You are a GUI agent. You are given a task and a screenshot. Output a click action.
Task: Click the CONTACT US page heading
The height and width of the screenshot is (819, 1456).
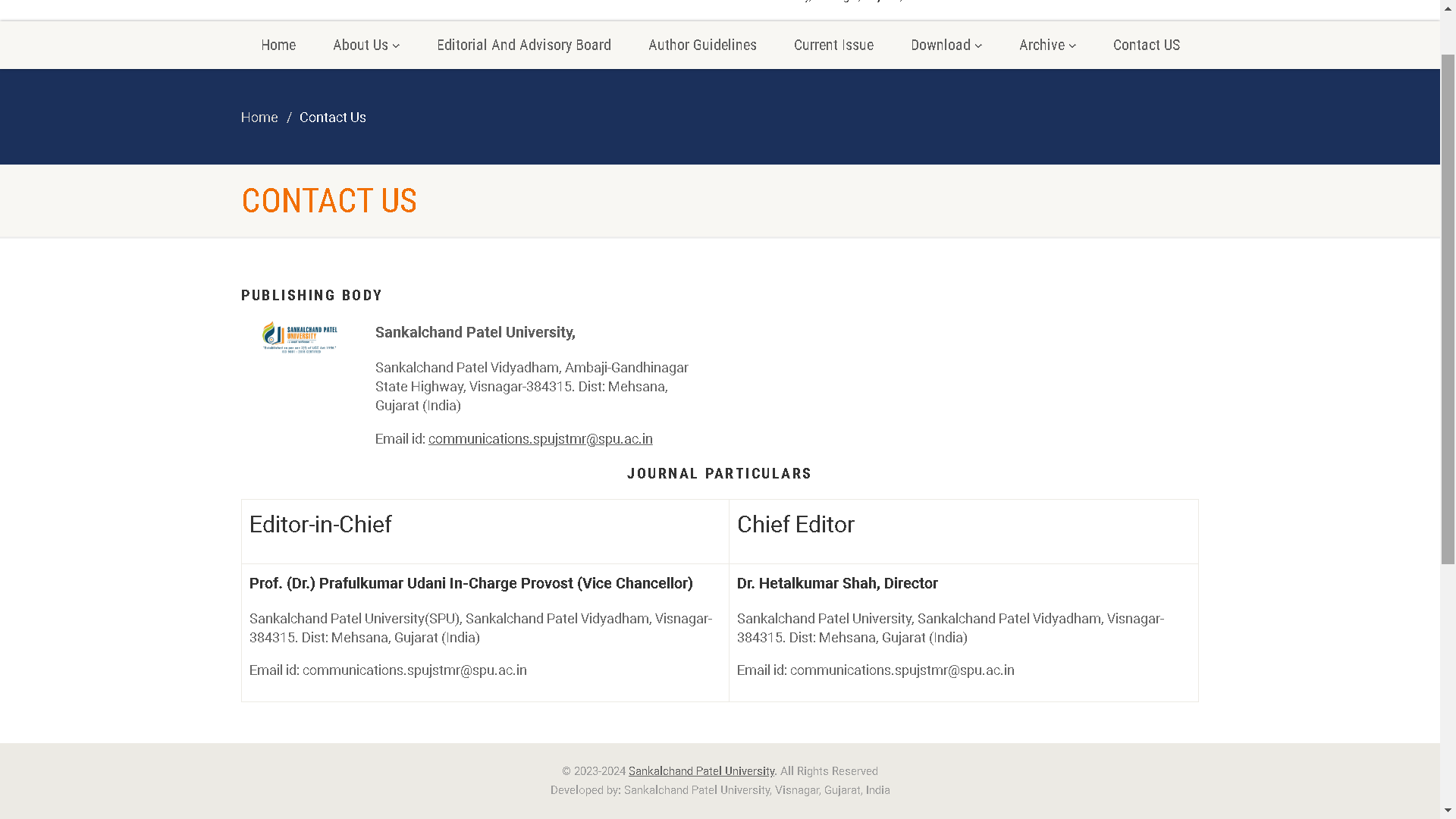(x=328, y=201)
